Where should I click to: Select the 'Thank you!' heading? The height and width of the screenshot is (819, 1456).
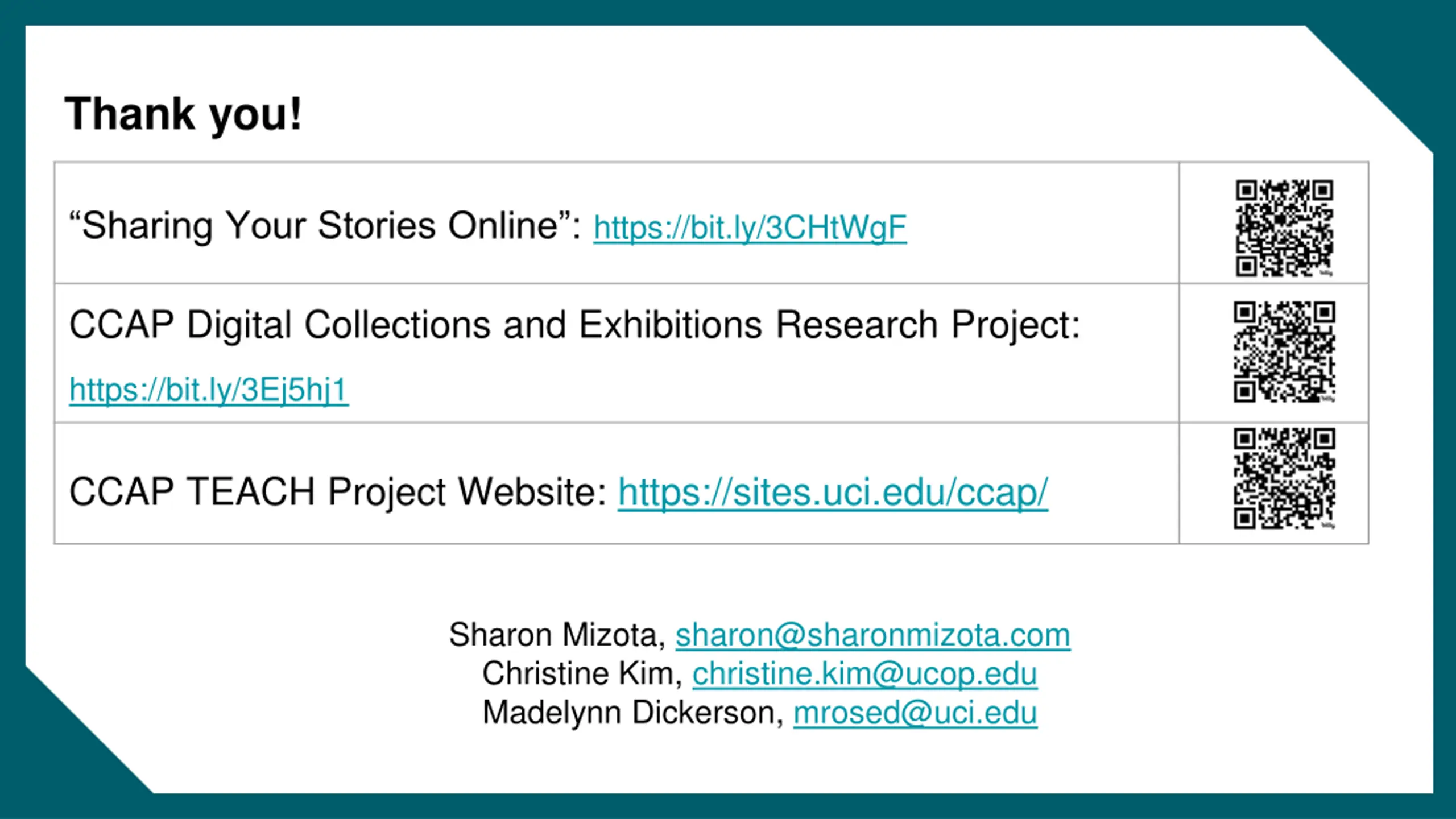pyautogui.click(x=183, y=115)
